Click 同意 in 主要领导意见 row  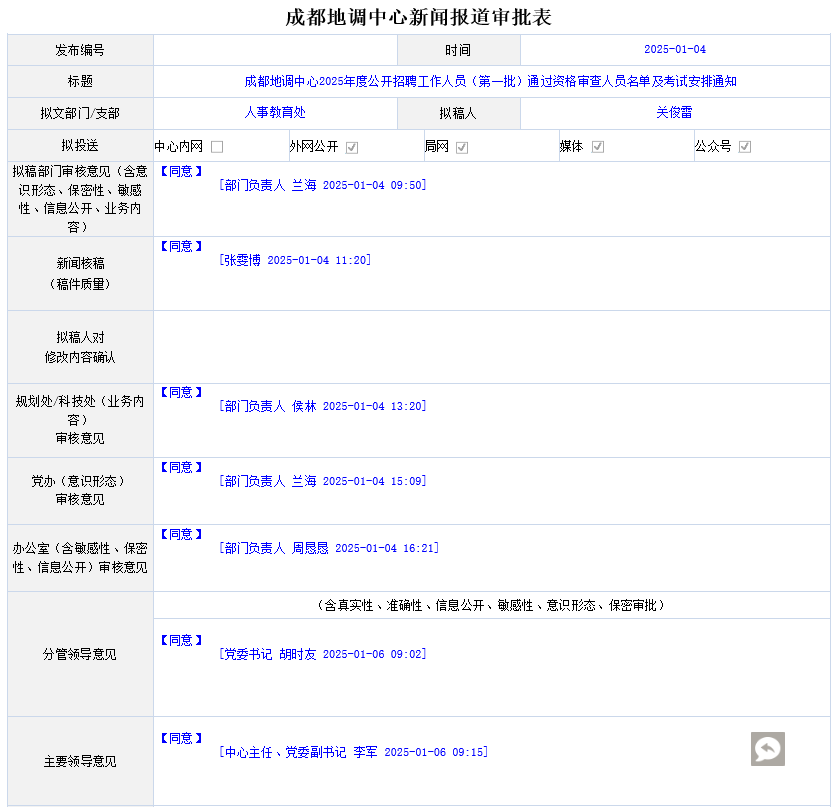coord(181,738)
